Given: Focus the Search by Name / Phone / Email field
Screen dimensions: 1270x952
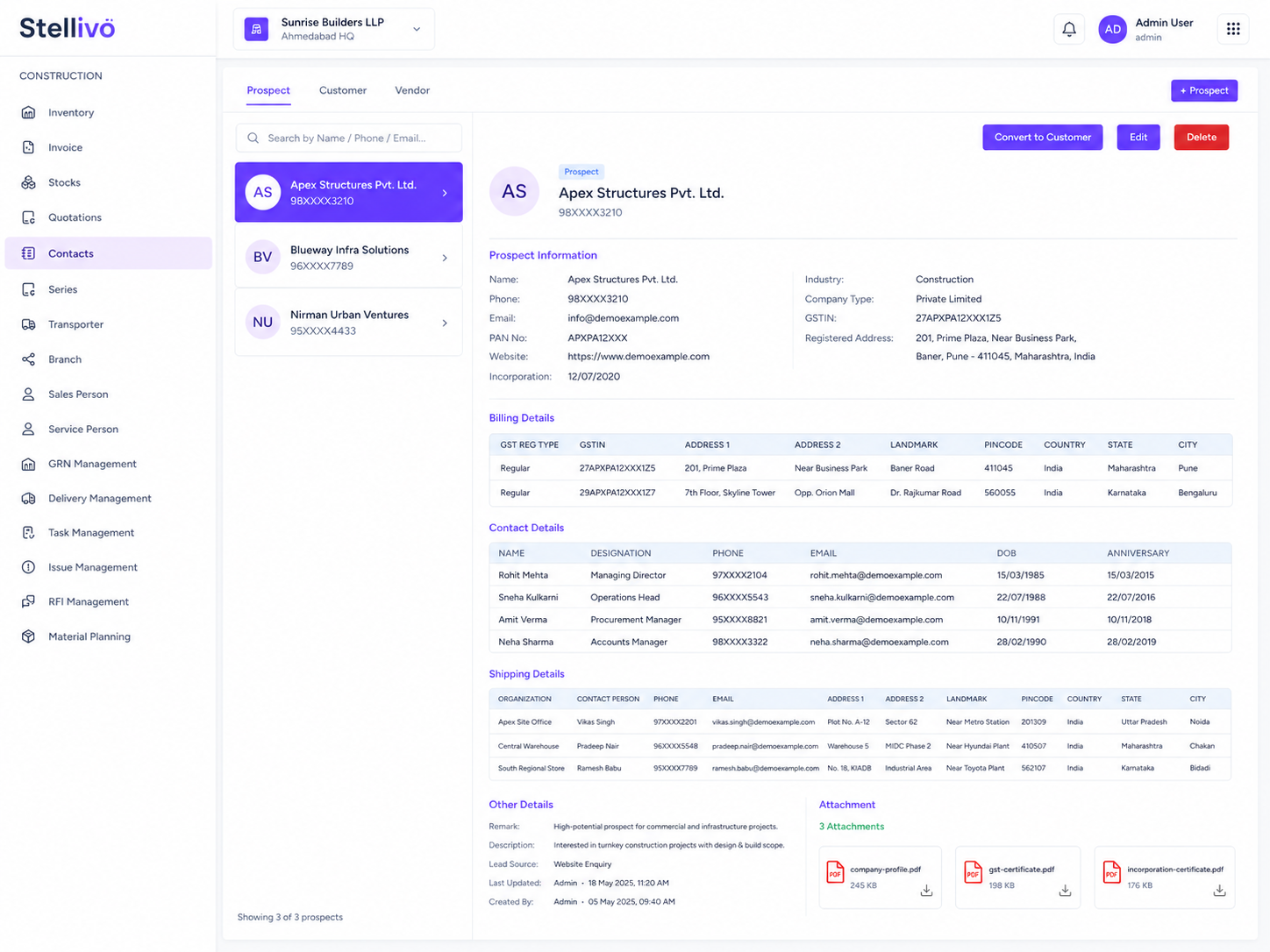Looking at the screenshot, I should pyautogui.click(x=348, y=138).
